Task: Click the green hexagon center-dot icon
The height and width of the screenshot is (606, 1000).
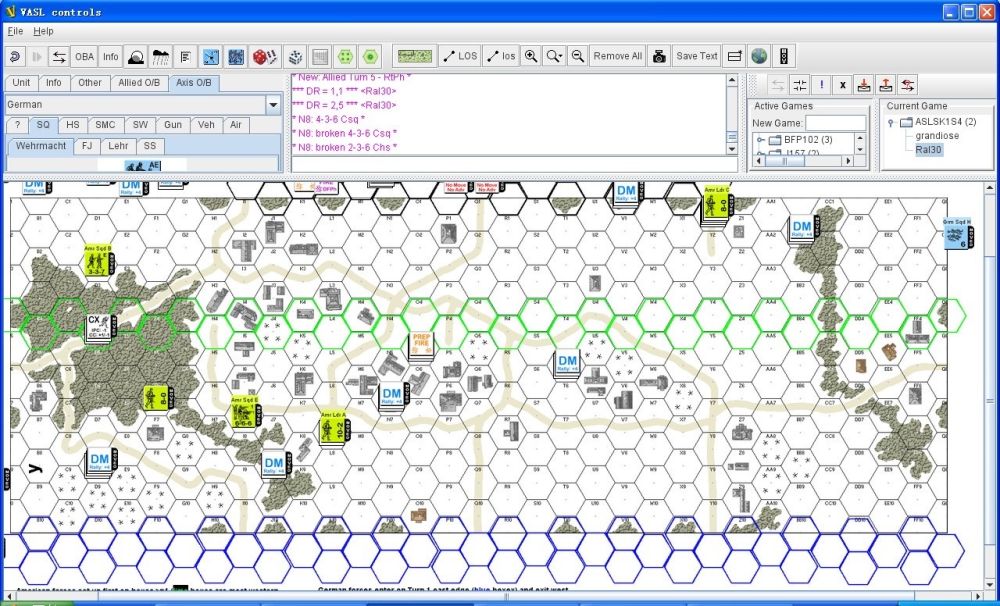Action: 370,57
